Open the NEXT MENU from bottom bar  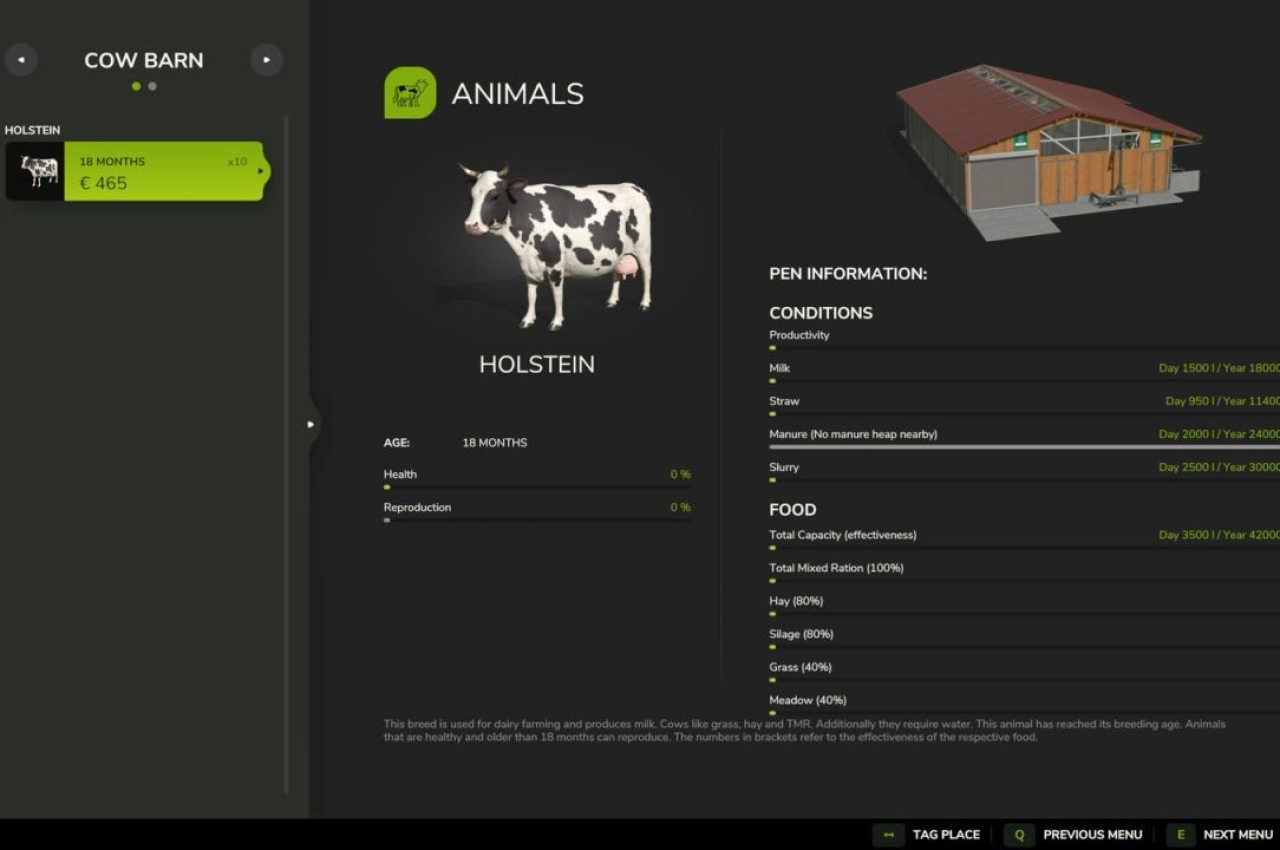tap(1238, 834)
